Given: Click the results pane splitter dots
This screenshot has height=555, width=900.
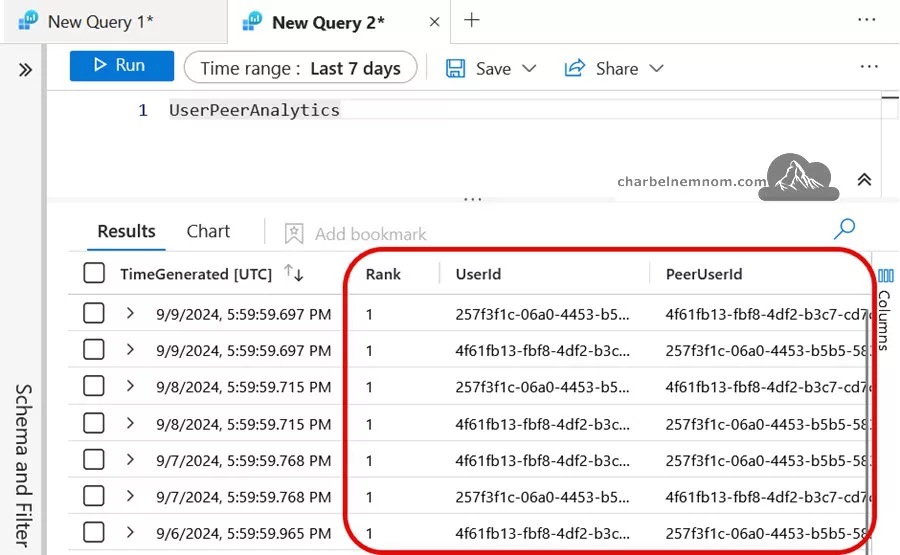Looking at the screenshot, I should [x=472, y=199].
